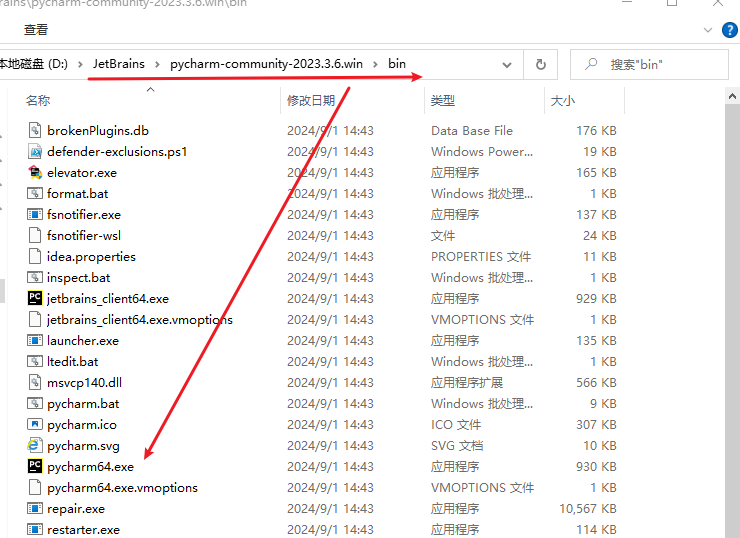Image resolution: width=740 pixels, height=538 pixels.
Task: Select the repair.exe icon
Action: tap(35, 508)
